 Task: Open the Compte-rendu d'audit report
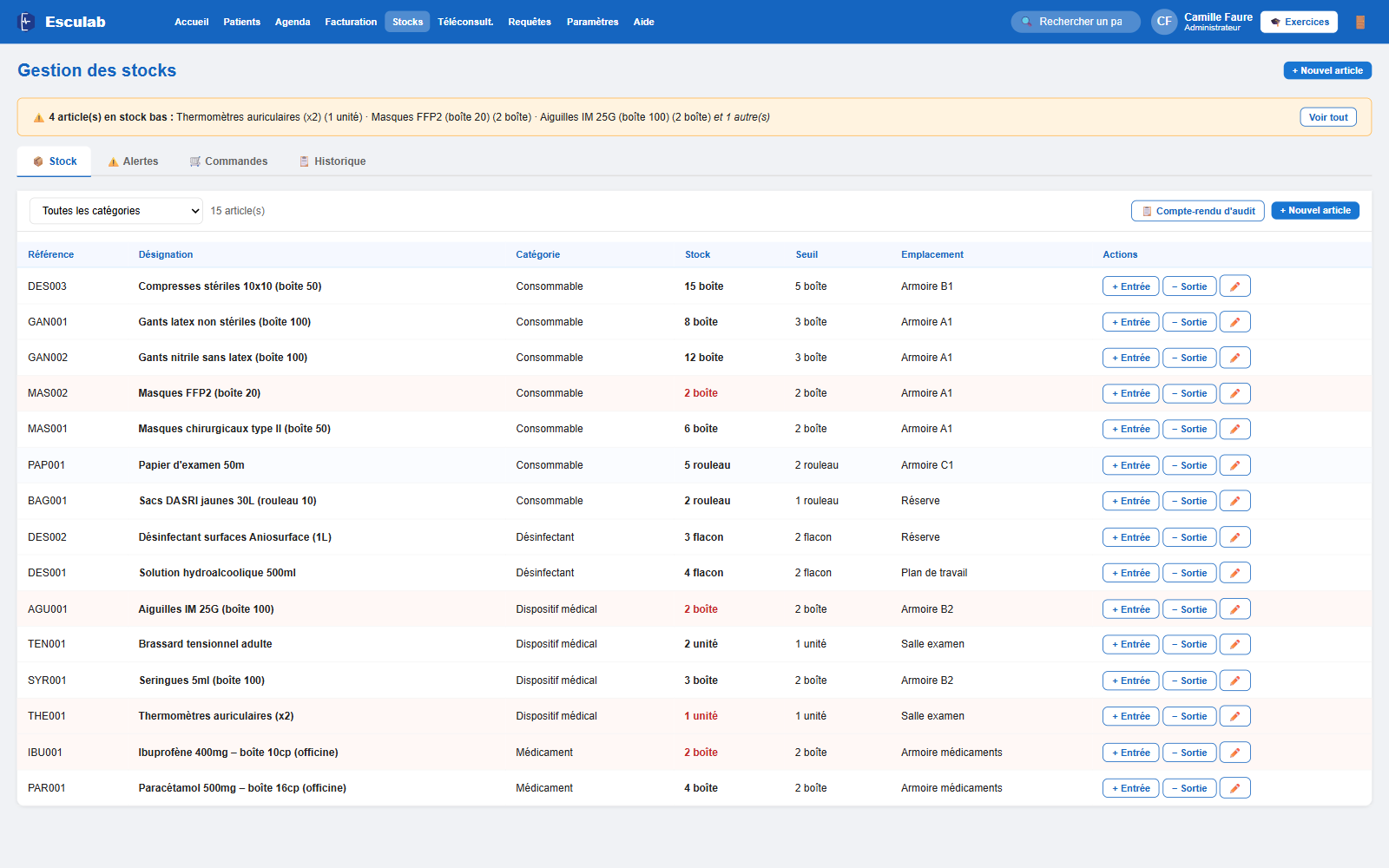pos(1198,211)
